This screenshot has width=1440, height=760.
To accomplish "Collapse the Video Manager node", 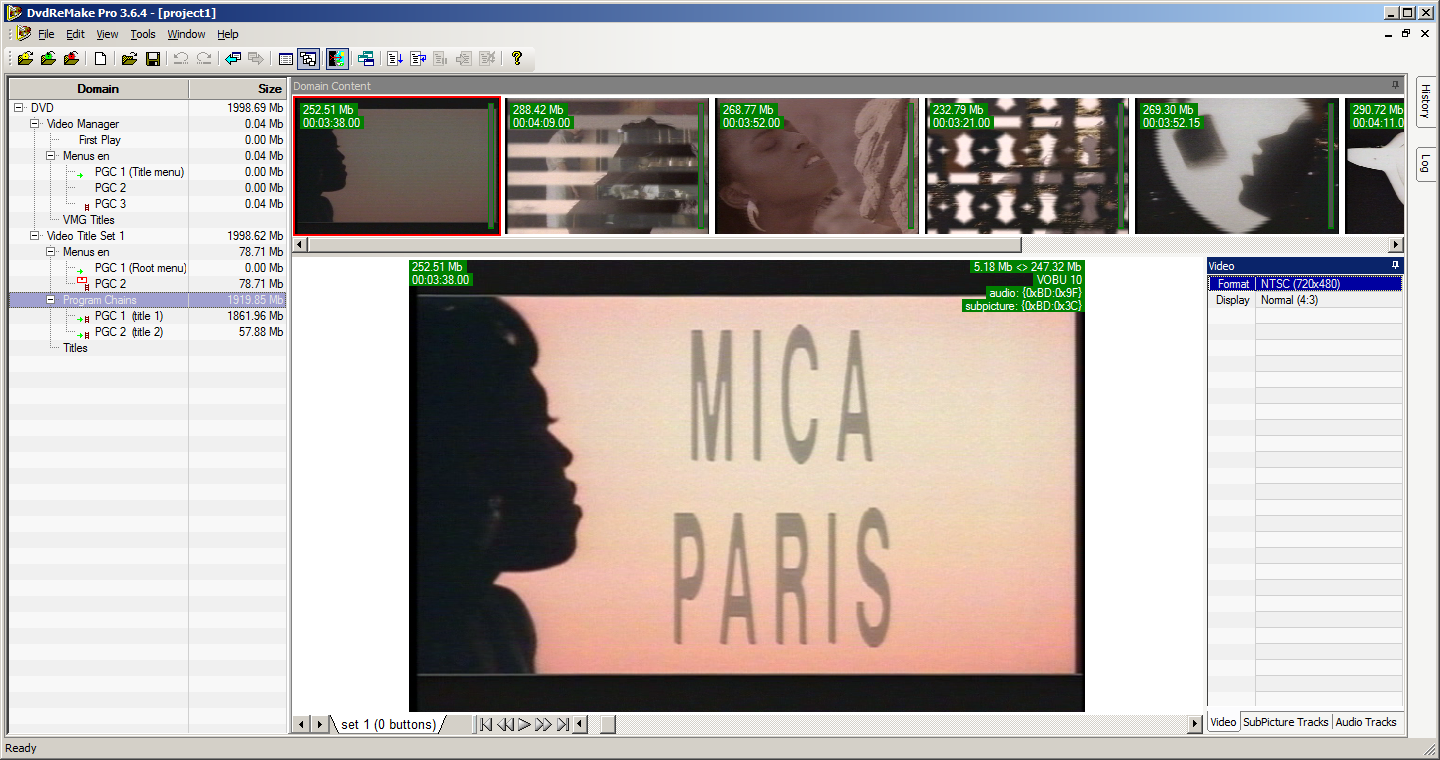I will (35, 124).
